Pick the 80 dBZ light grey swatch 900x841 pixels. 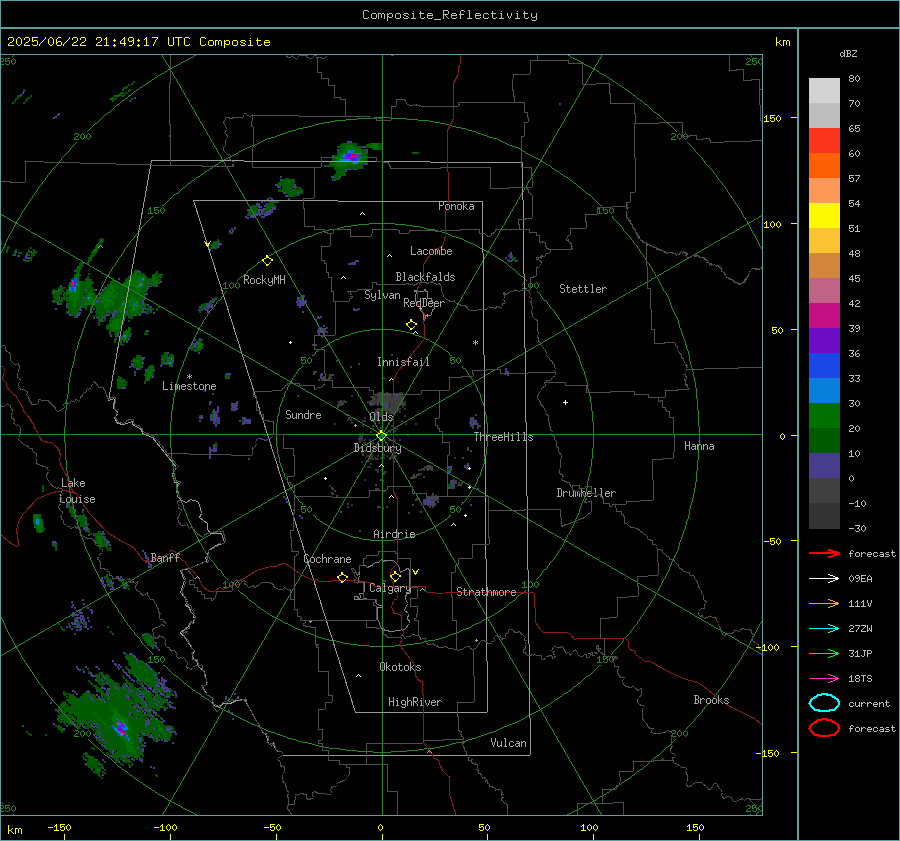[x=824, y=91]
